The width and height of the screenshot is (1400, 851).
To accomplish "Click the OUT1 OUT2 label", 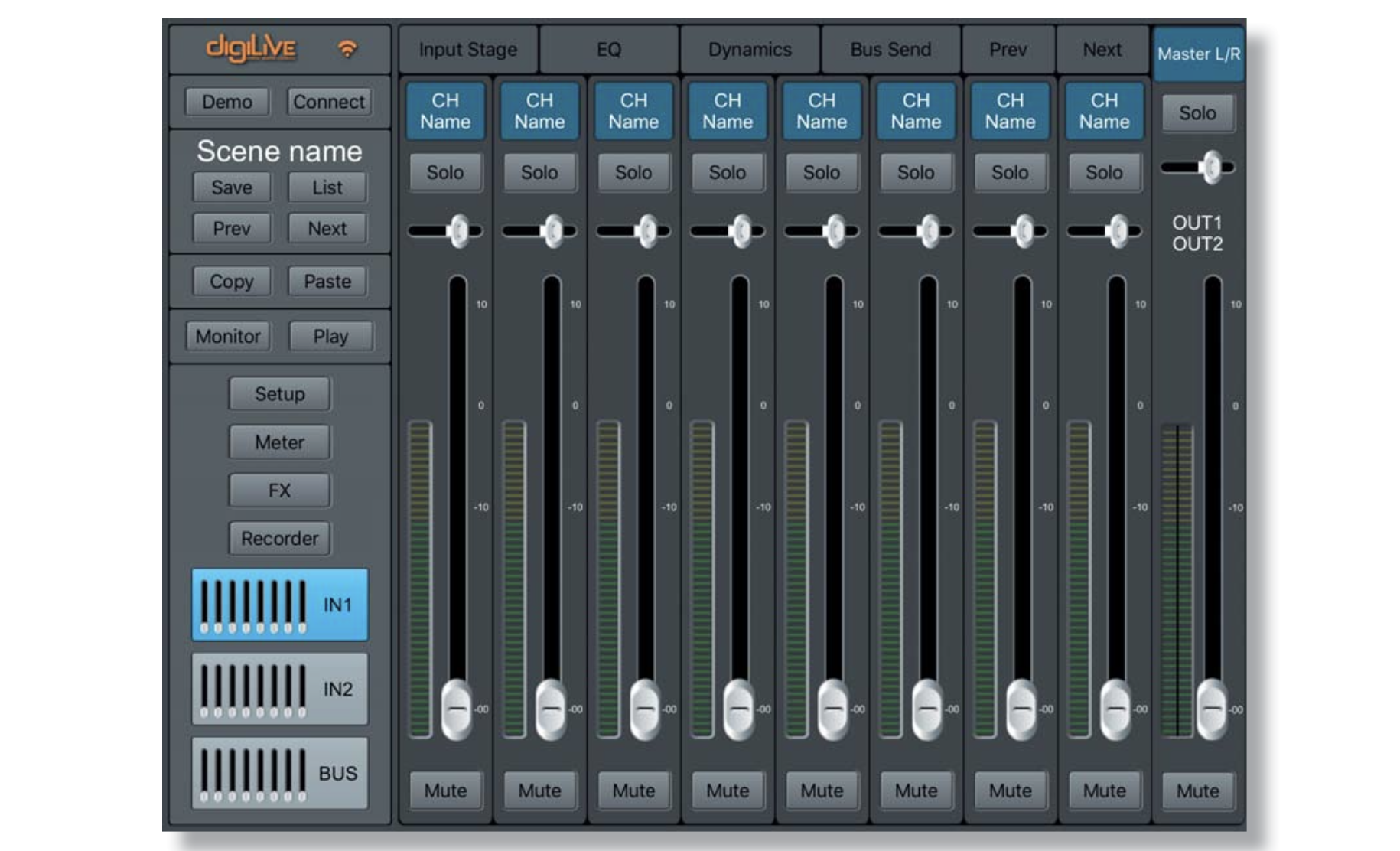I will (1197, 233).
